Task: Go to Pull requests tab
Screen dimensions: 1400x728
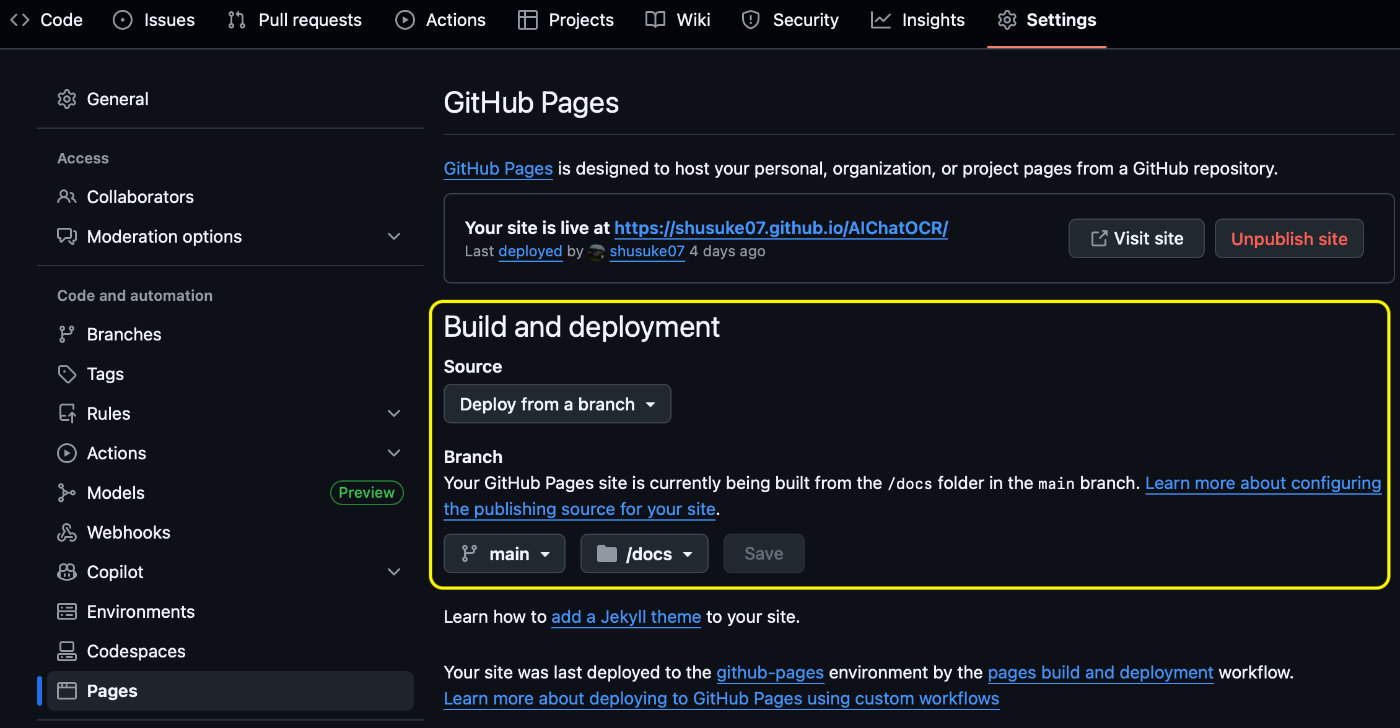Action: (x=294, y=20)
